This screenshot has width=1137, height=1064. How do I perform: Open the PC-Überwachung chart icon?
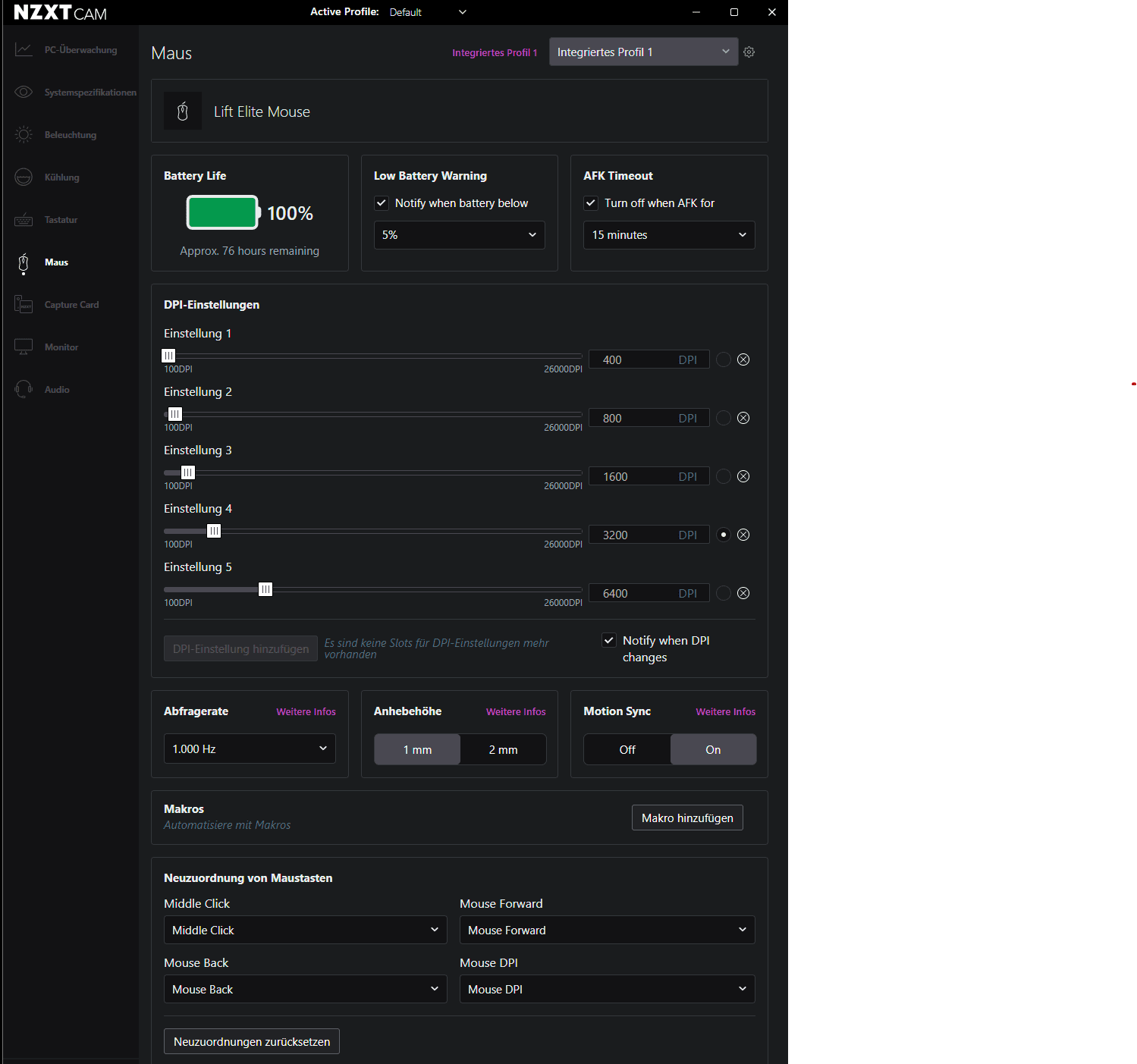24,50
